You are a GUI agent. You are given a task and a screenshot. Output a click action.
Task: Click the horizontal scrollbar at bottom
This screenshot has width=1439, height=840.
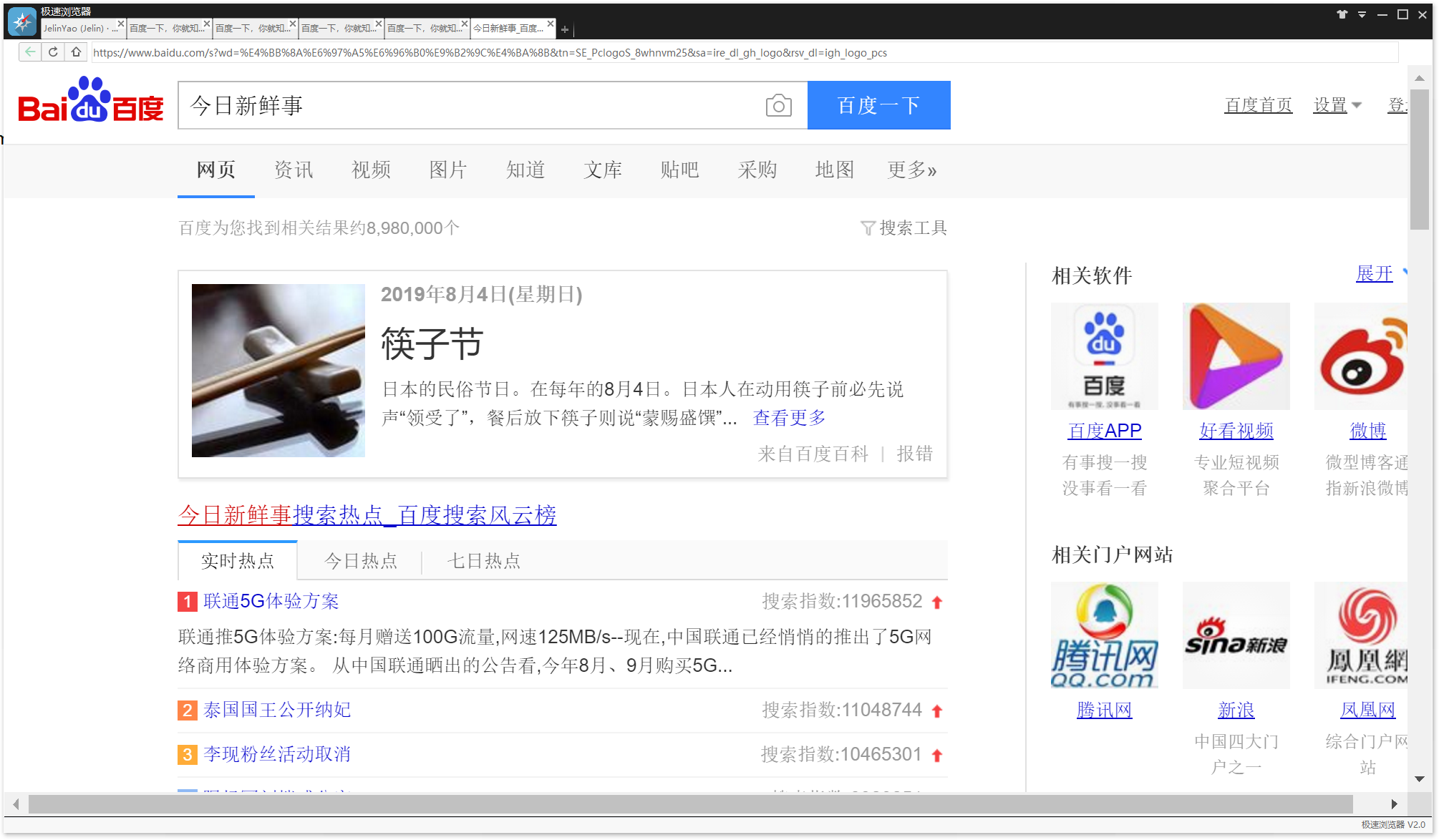pyautogui.click(x=690, y=804)
